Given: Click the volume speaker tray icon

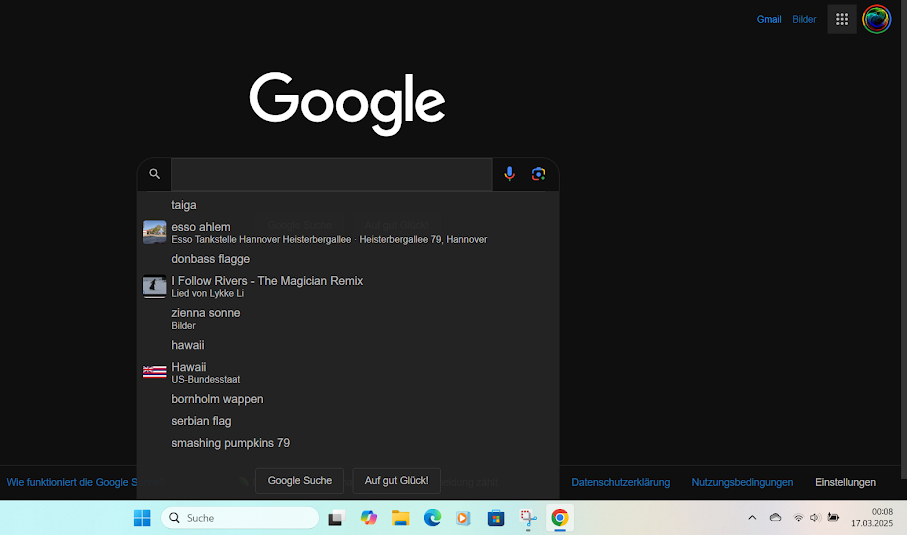Looking at the screenshot, I should pos(815,518).
